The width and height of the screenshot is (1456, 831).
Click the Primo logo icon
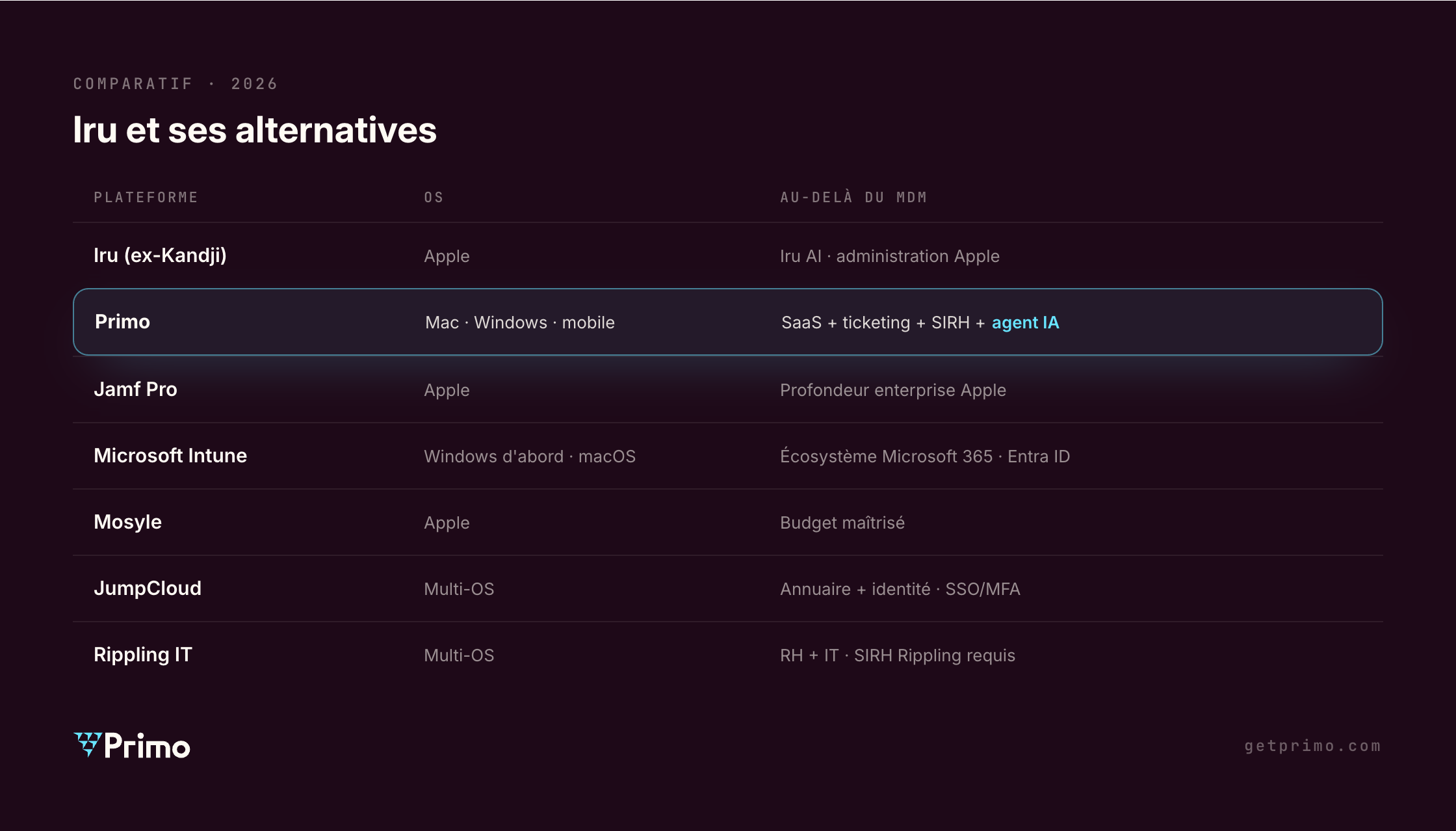point(88,745)
